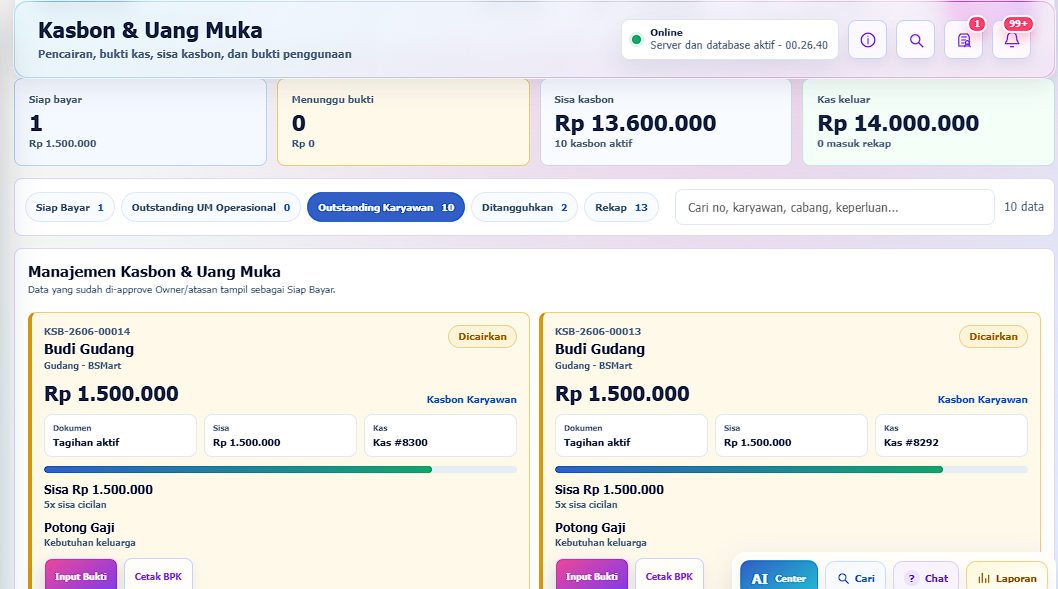Open the info icon in header
This screenshot has width=1058, height=589.
click(867, 40)
